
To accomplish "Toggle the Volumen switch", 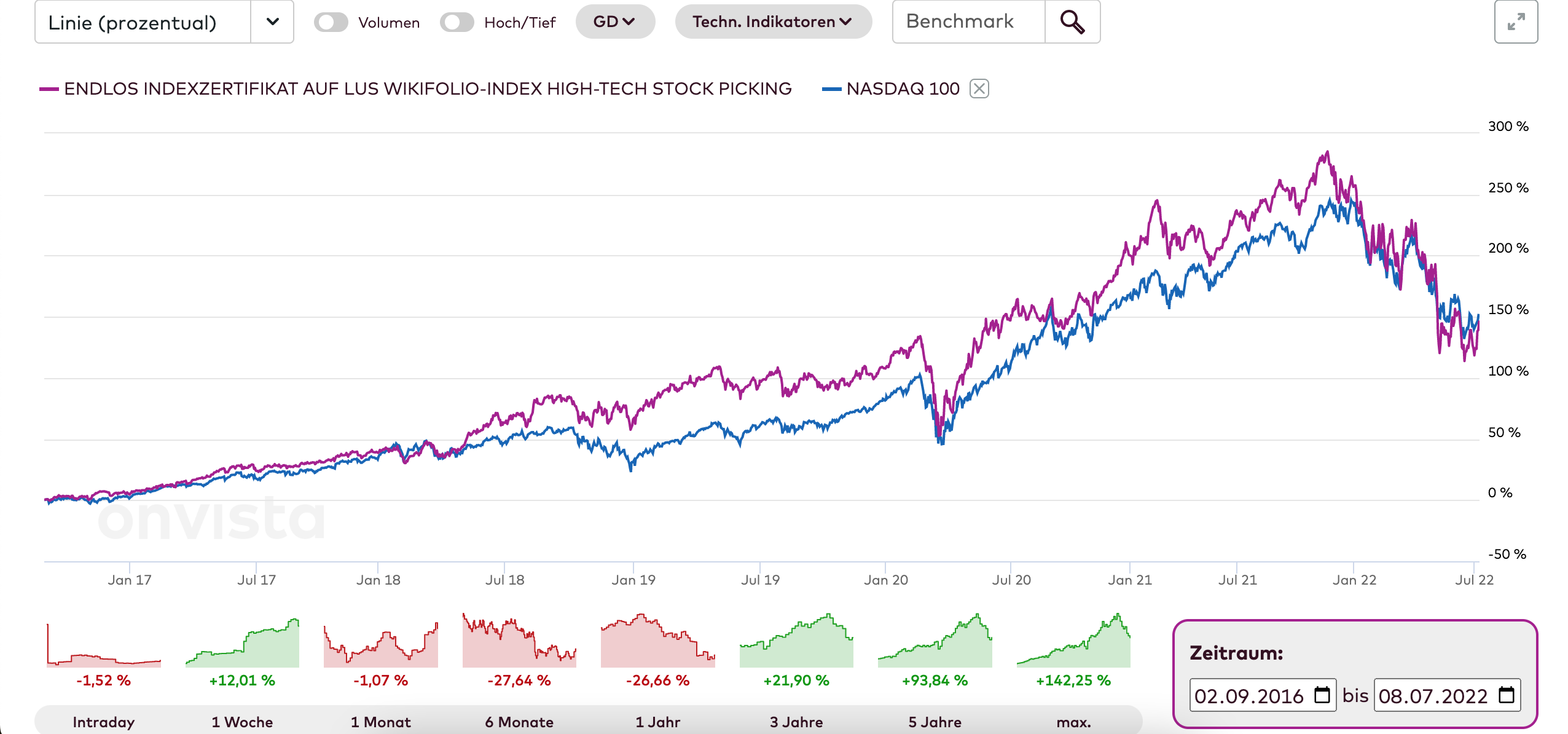I will pyautogui.click(x=331, y=23).
